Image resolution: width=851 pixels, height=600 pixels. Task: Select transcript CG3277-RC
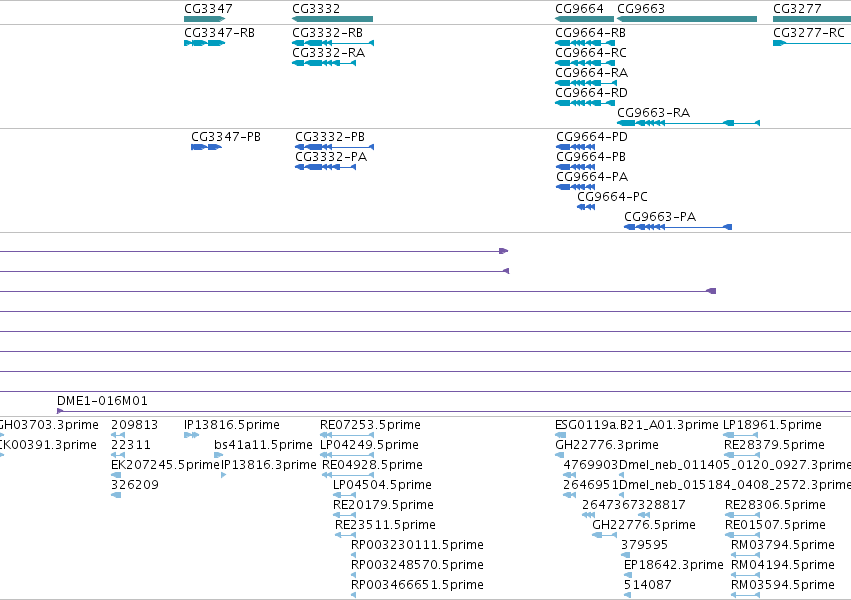pos(809,33)
